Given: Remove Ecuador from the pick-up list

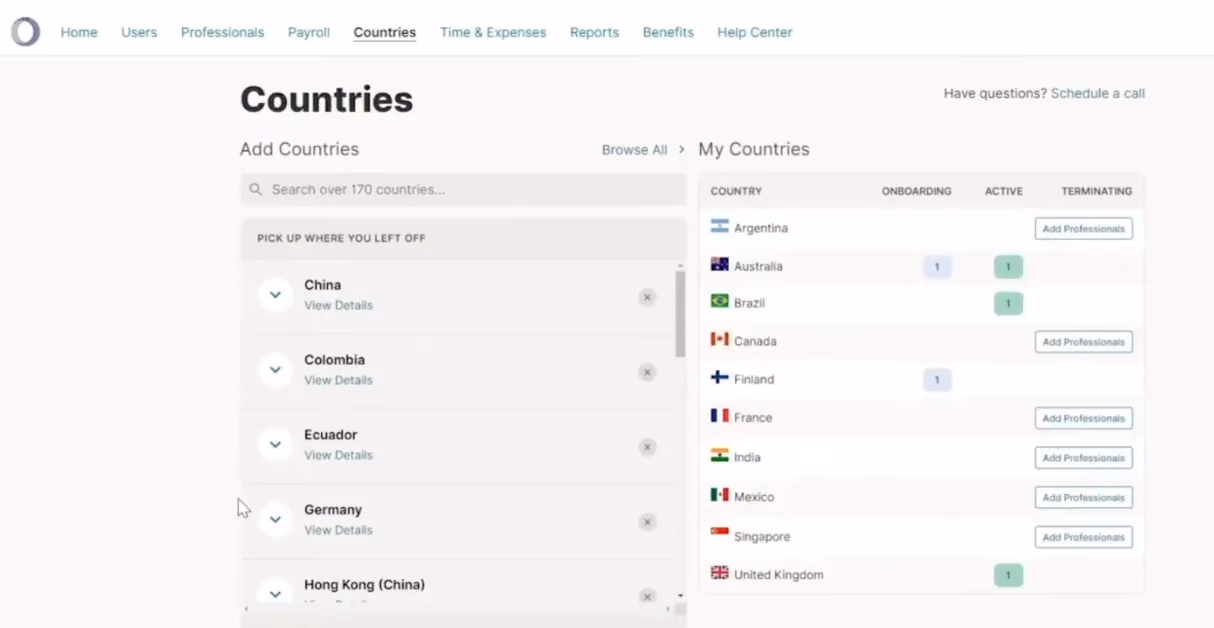Looking at the screenshot, I should pyautogui.click(x=647, y=447).
